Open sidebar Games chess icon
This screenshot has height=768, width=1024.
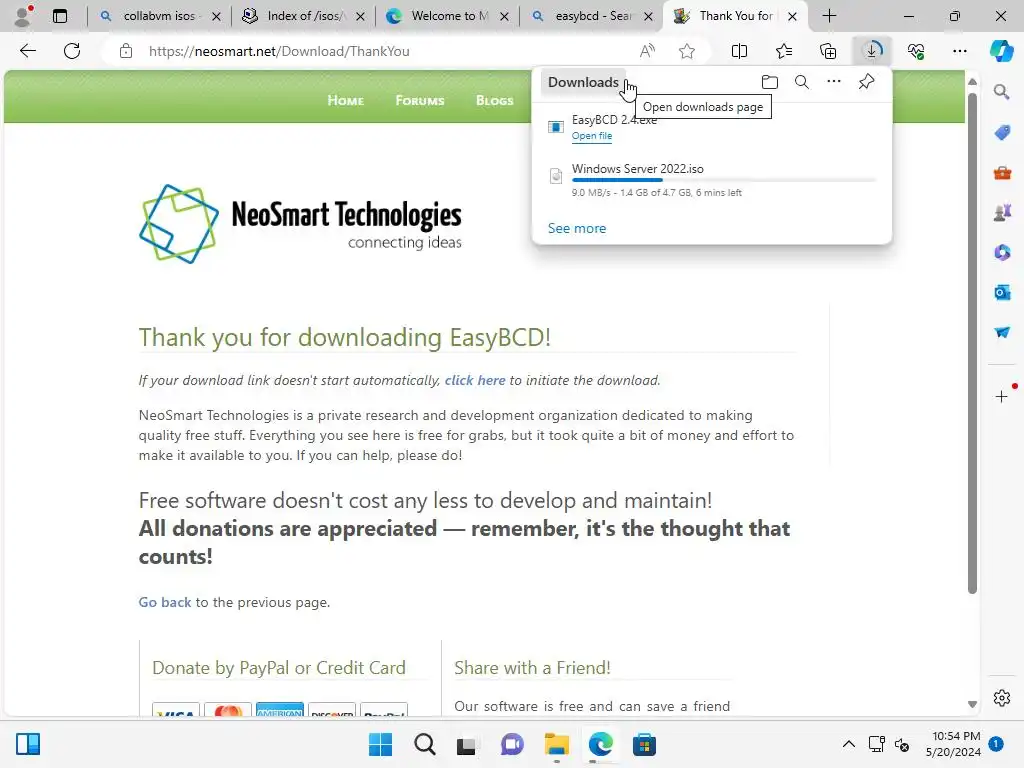[1002, 212]
